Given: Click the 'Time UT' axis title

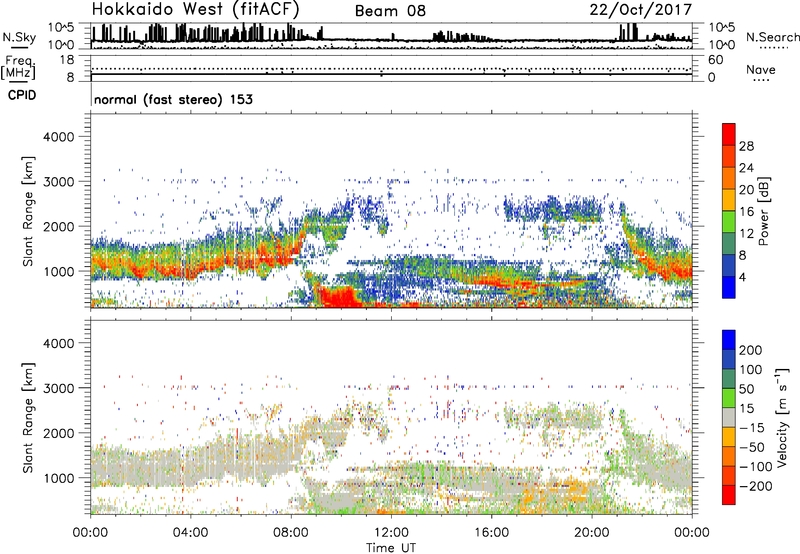Looking at the screenshot, I should (x=391, y=548).
